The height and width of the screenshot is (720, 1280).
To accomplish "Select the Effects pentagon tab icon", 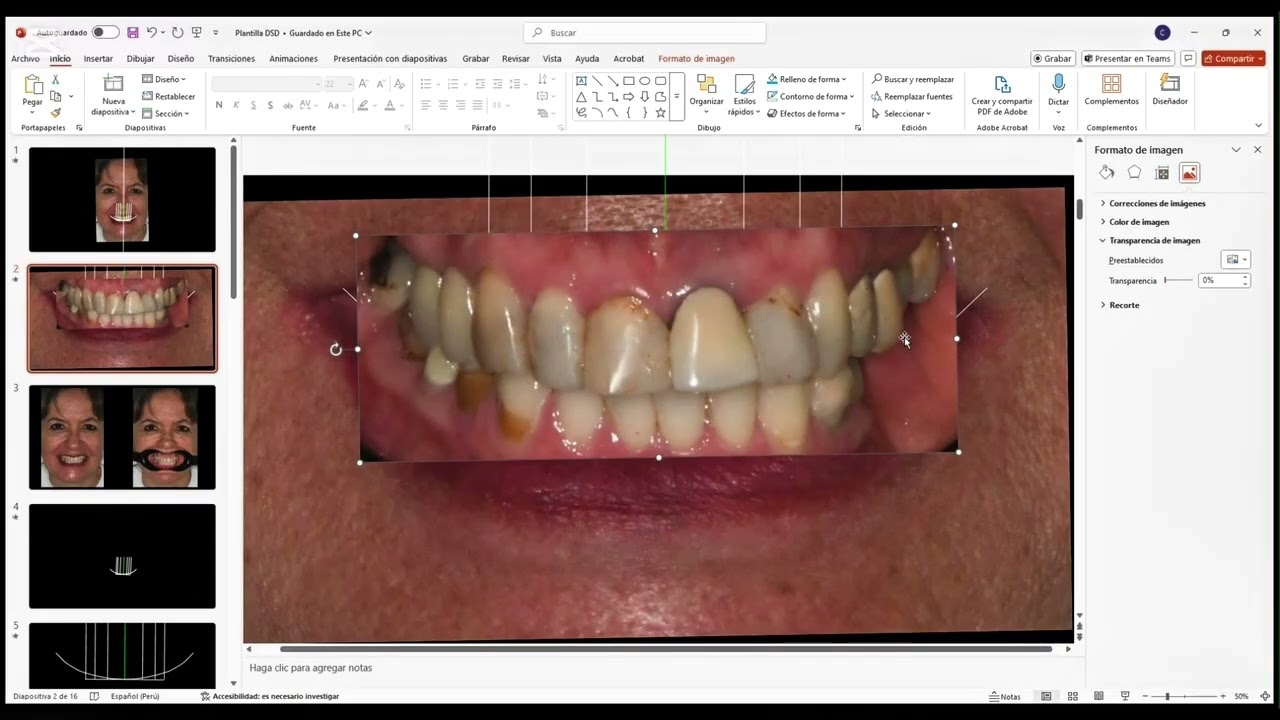I will click(1134, 173).
